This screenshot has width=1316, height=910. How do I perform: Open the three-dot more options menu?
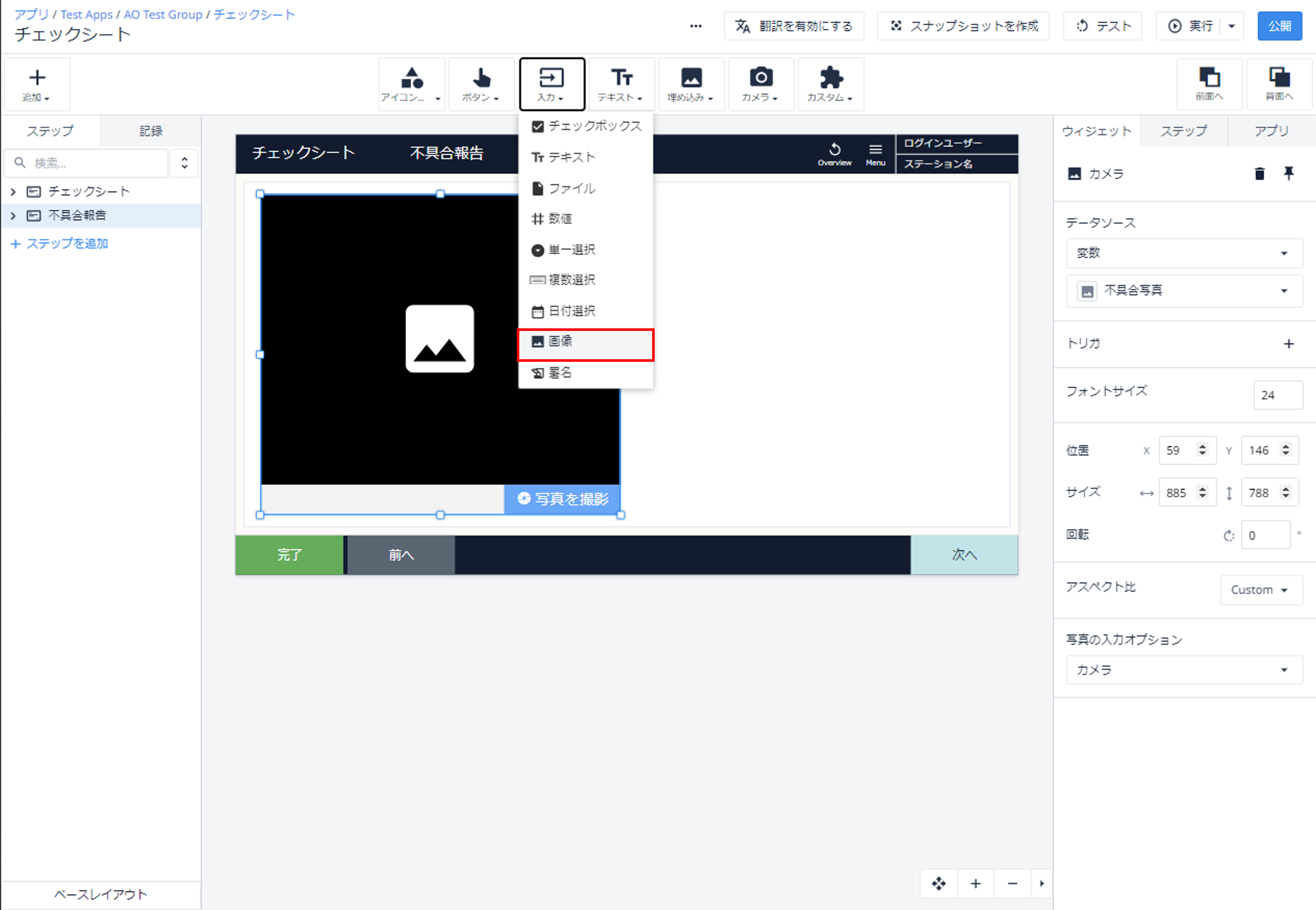coord(696,26)
